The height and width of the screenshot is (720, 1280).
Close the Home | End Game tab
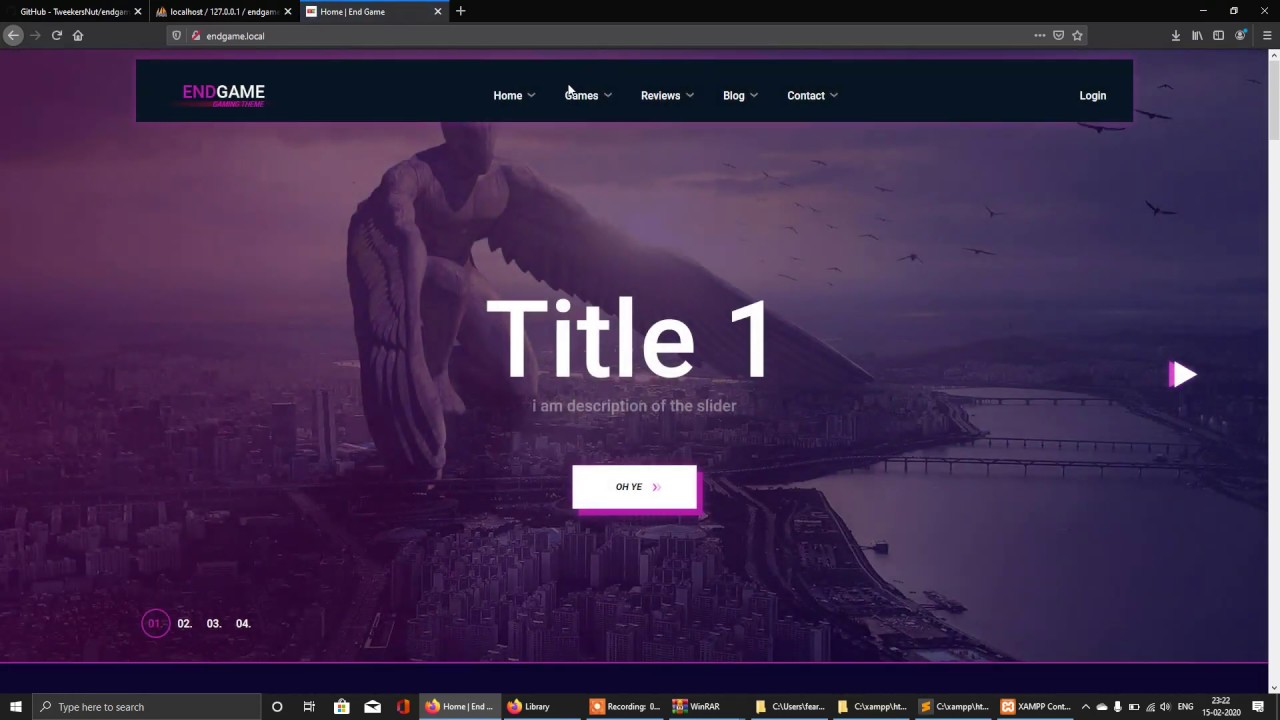point(437,12)
